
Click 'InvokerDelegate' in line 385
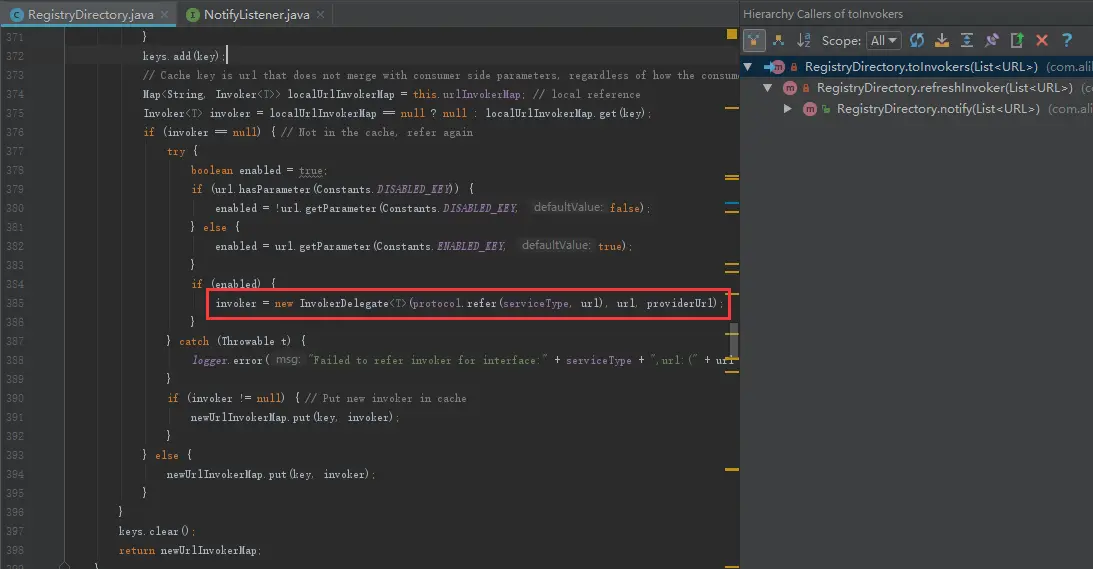344,303
